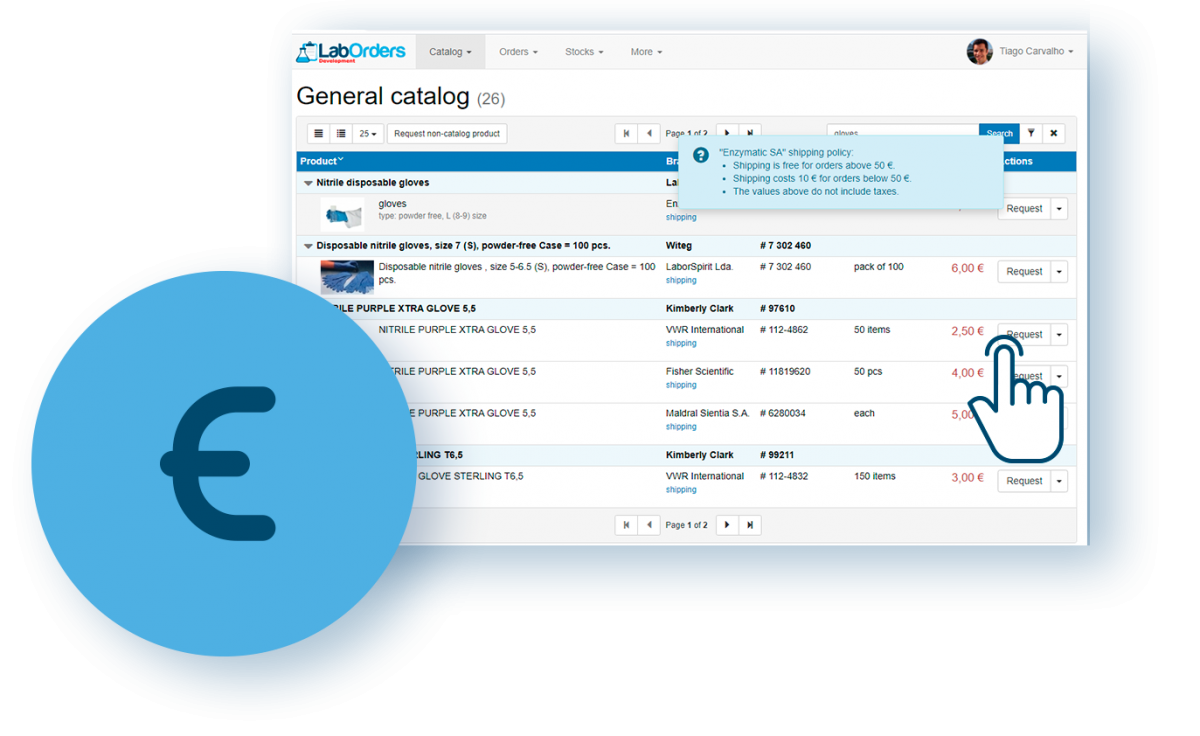The height and width of the screenshot is (736, 1200).
Task: Request the VWR International 150 items glove
Action: click(x=1024, y=481)
